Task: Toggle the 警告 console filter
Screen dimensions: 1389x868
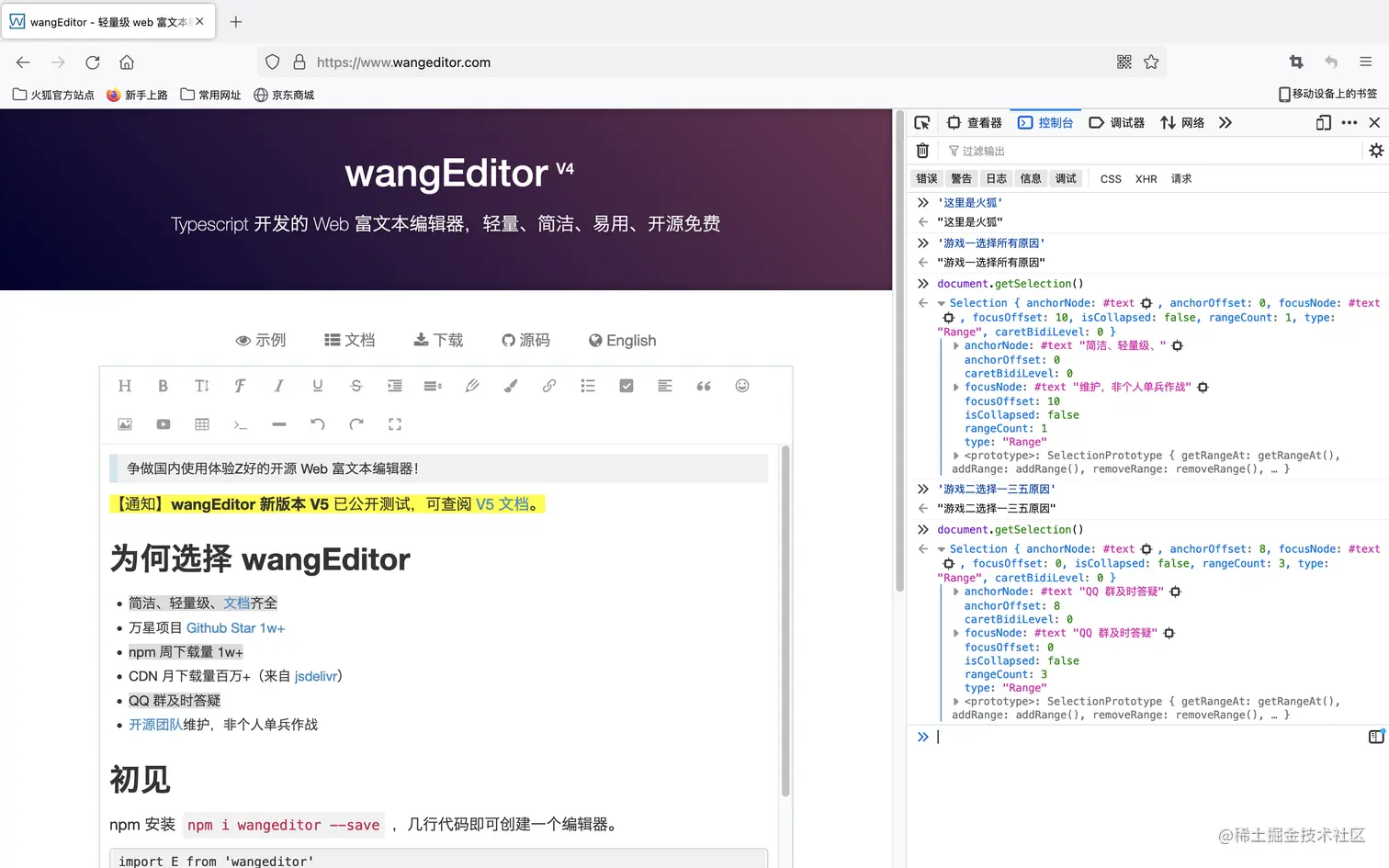Action: click(x=961, y=178)
